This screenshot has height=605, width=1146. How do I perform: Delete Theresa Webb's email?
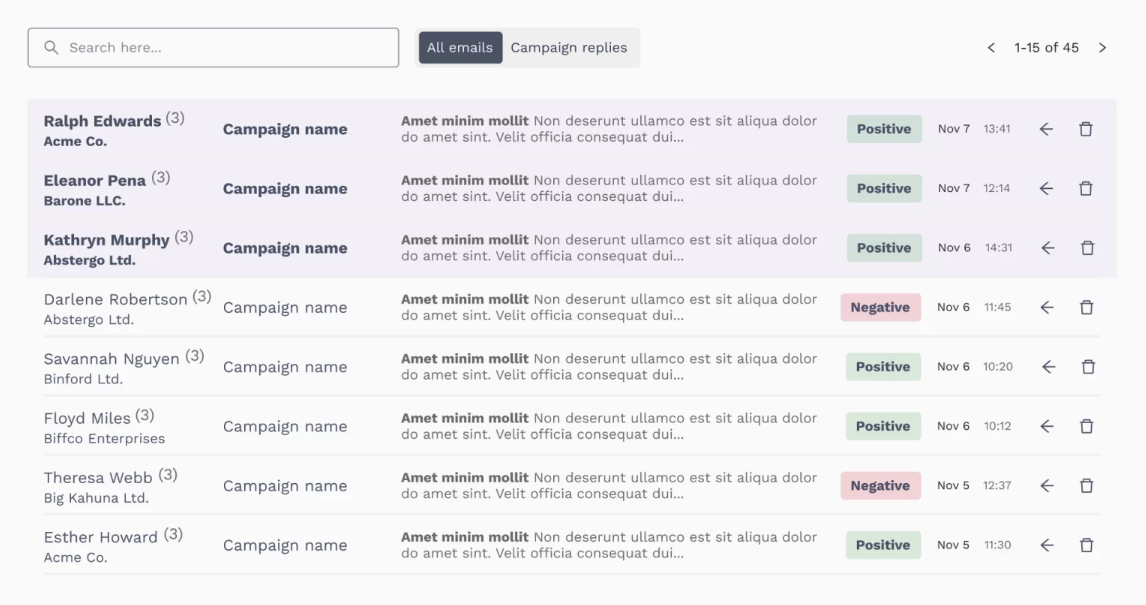click(x=1086, y=486)
